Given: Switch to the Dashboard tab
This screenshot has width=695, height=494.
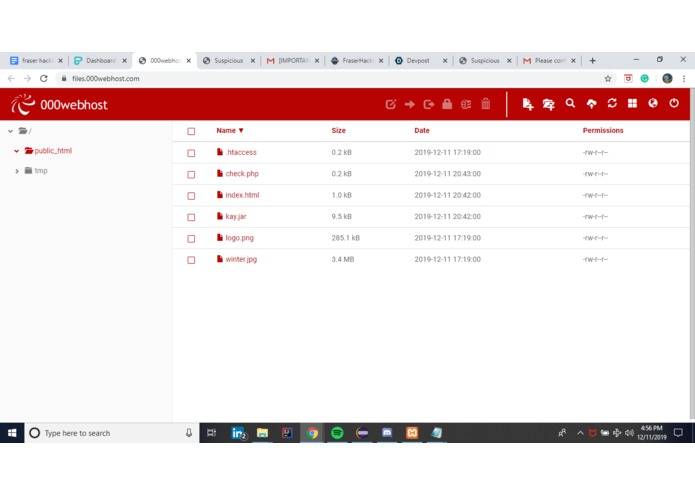Looking at the screenshot, I should click(101, 61).
